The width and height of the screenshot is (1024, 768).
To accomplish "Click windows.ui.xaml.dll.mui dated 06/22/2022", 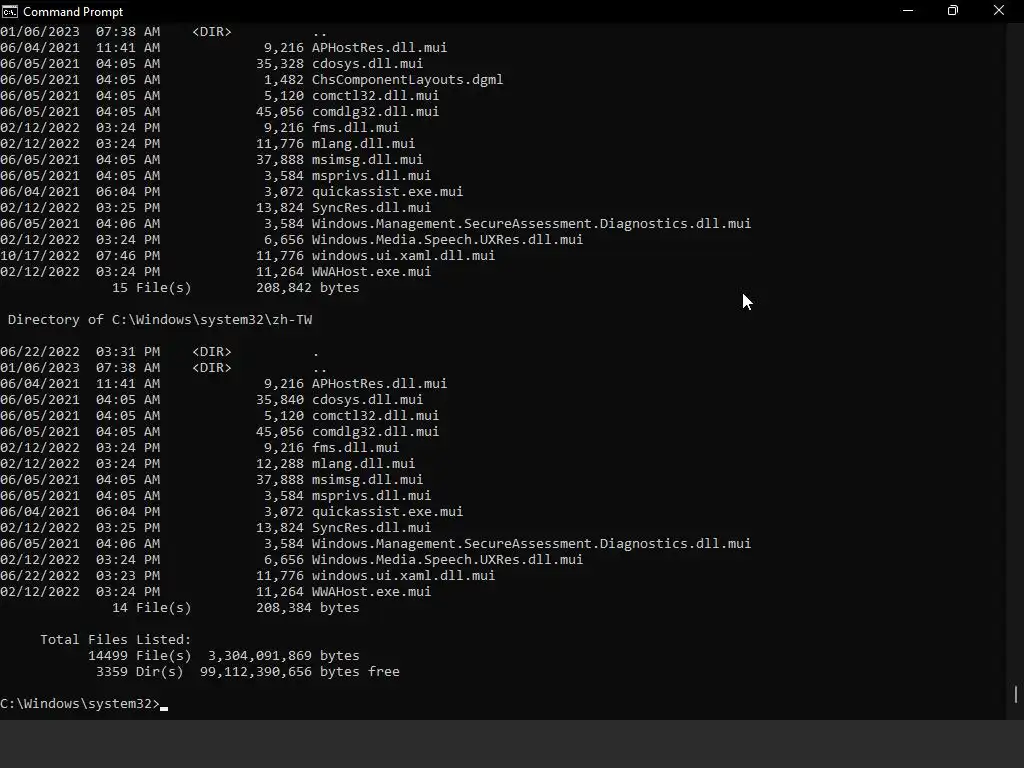I will pyautogui.click(x=403, y=576).
